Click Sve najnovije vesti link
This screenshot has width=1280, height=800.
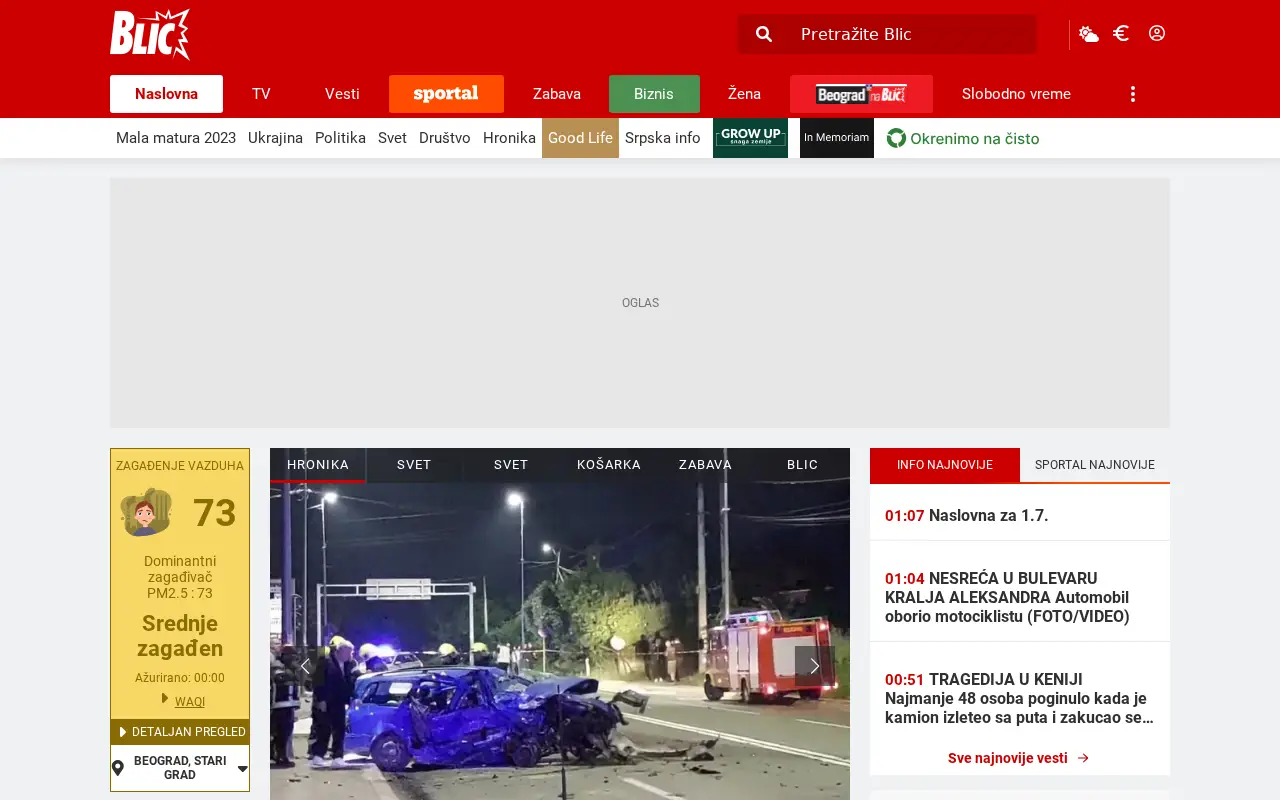click(1018, 758)
